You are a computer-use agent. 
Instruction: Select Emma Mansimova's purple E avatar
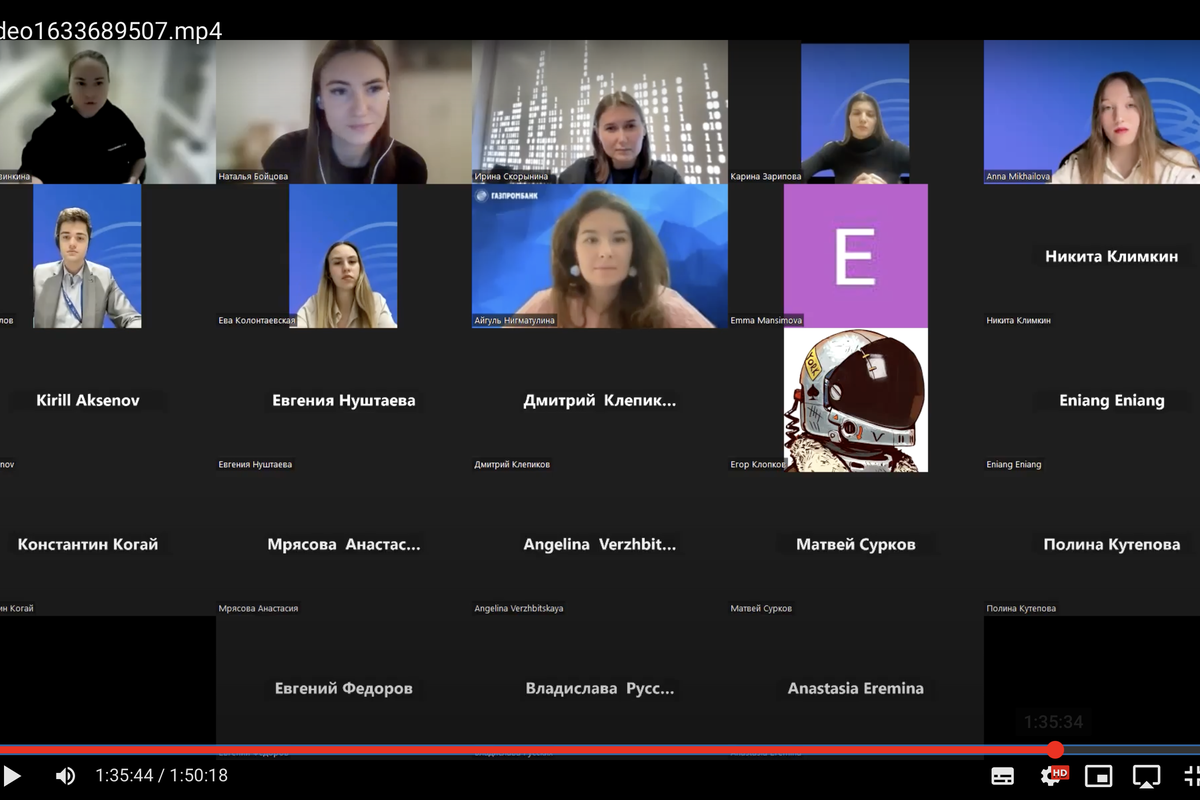tap(855, 256)
